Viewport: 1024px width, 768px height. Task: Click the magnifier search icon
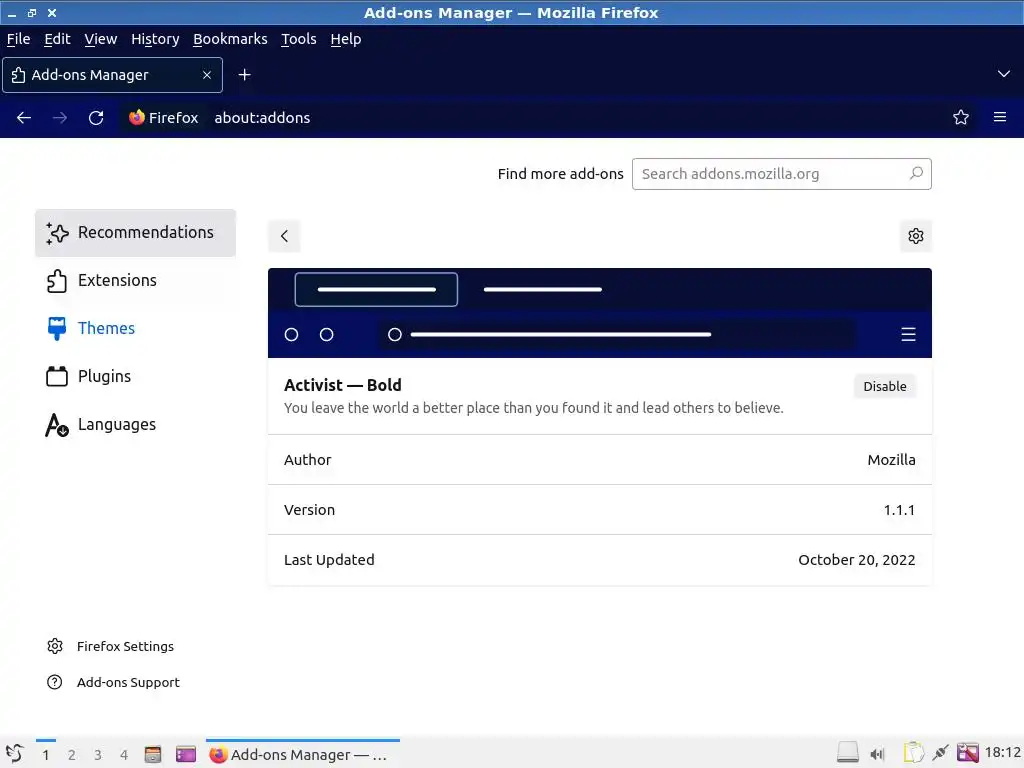916,173
